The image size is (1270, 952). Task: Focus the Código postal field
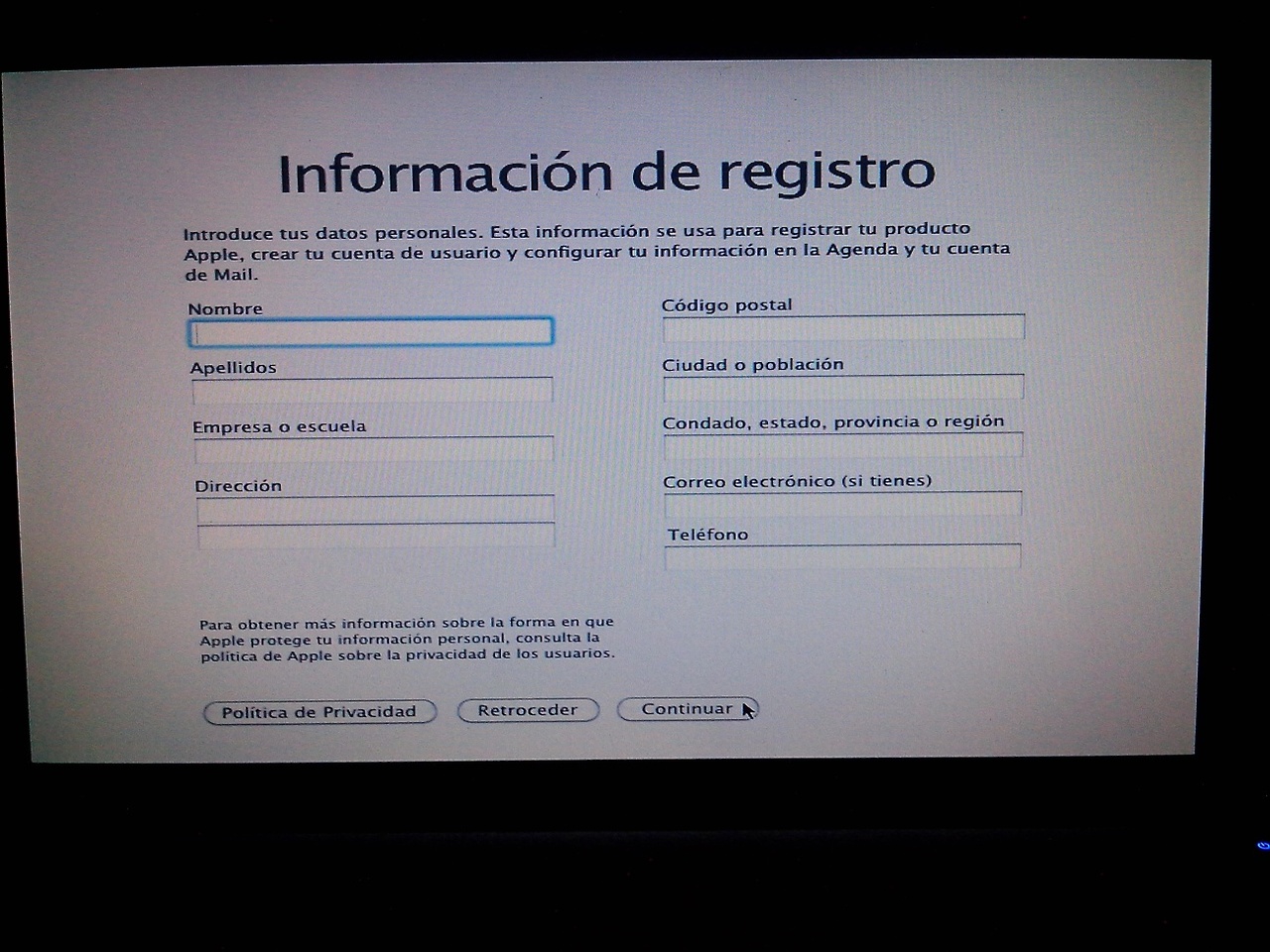[842, 326]
